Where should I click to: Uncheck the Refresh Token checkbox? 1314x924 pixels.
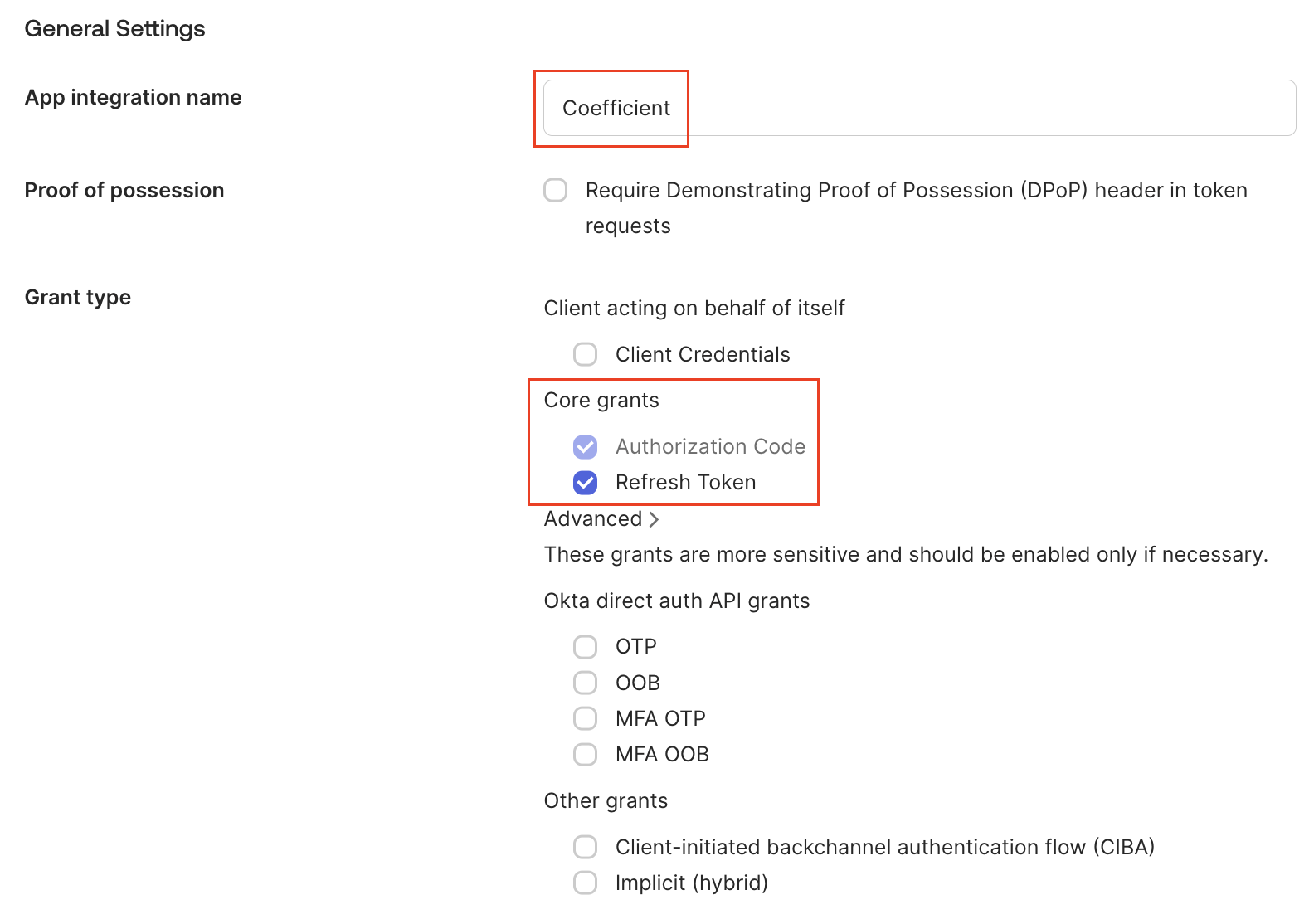[586, 482]
